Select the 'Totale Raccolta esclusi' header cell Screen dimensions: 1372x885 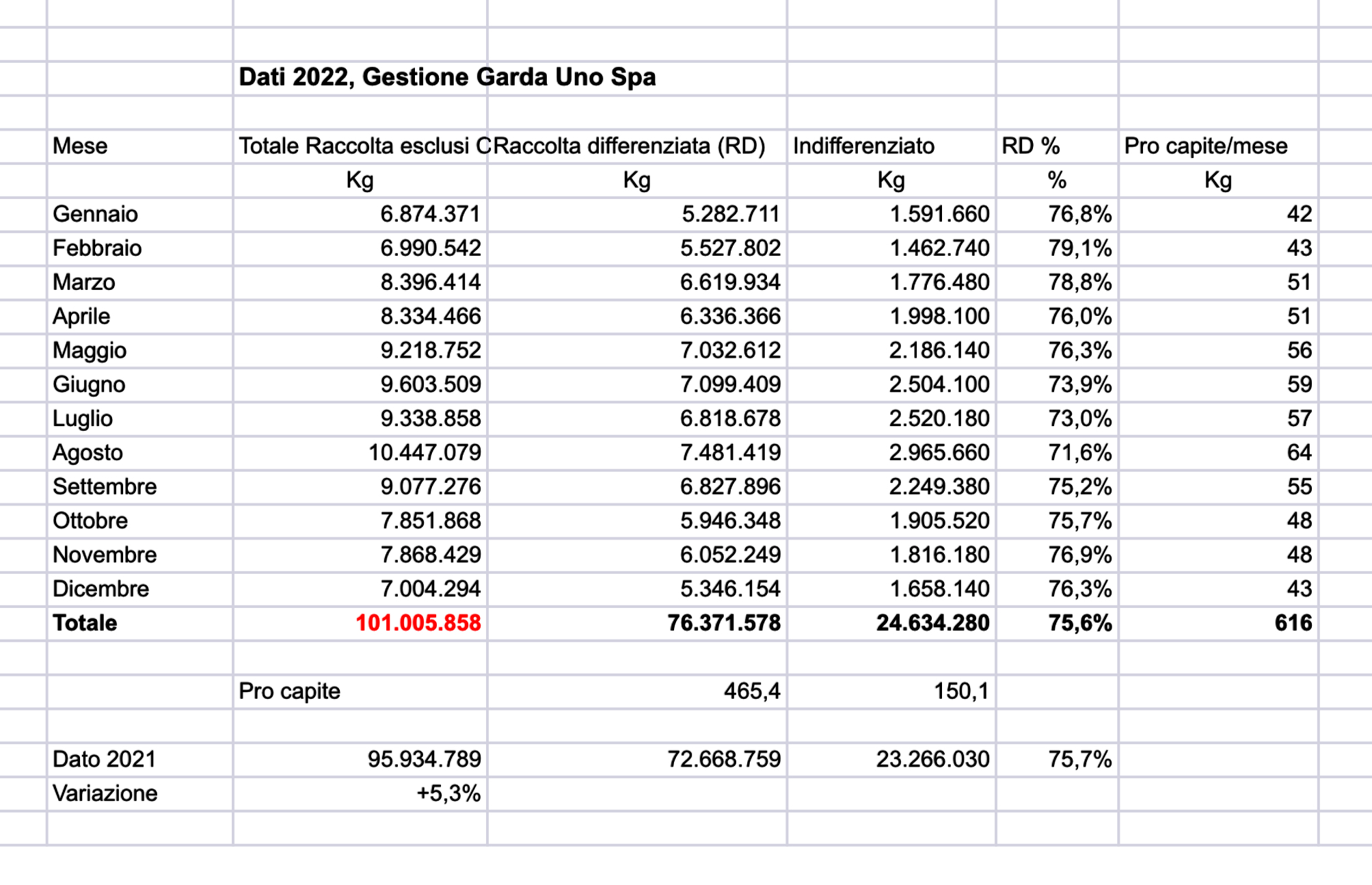coord(360,146)
